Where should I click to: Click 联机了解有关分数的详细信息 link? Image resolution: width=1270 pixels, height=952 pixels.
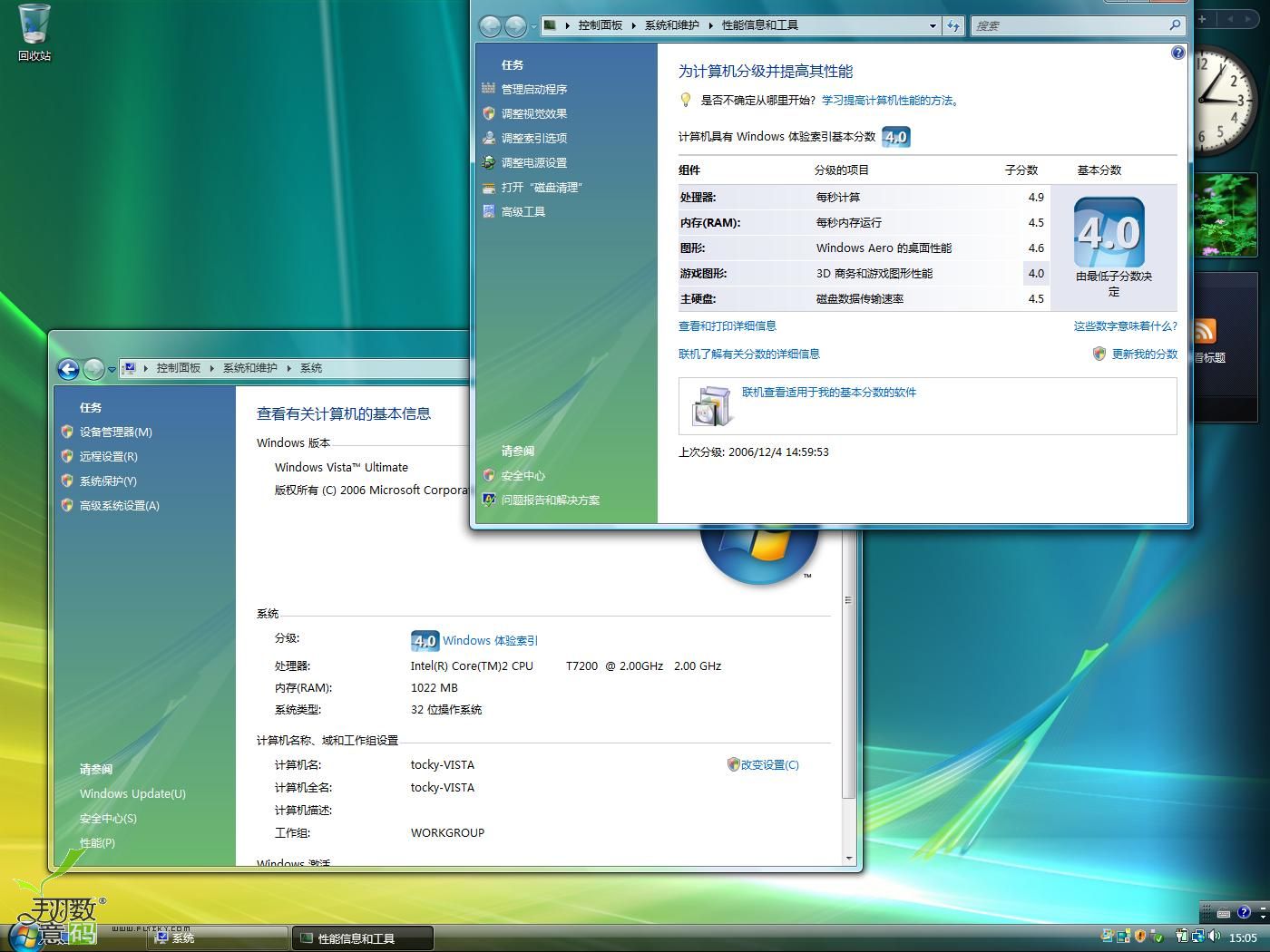click(749, 354)
